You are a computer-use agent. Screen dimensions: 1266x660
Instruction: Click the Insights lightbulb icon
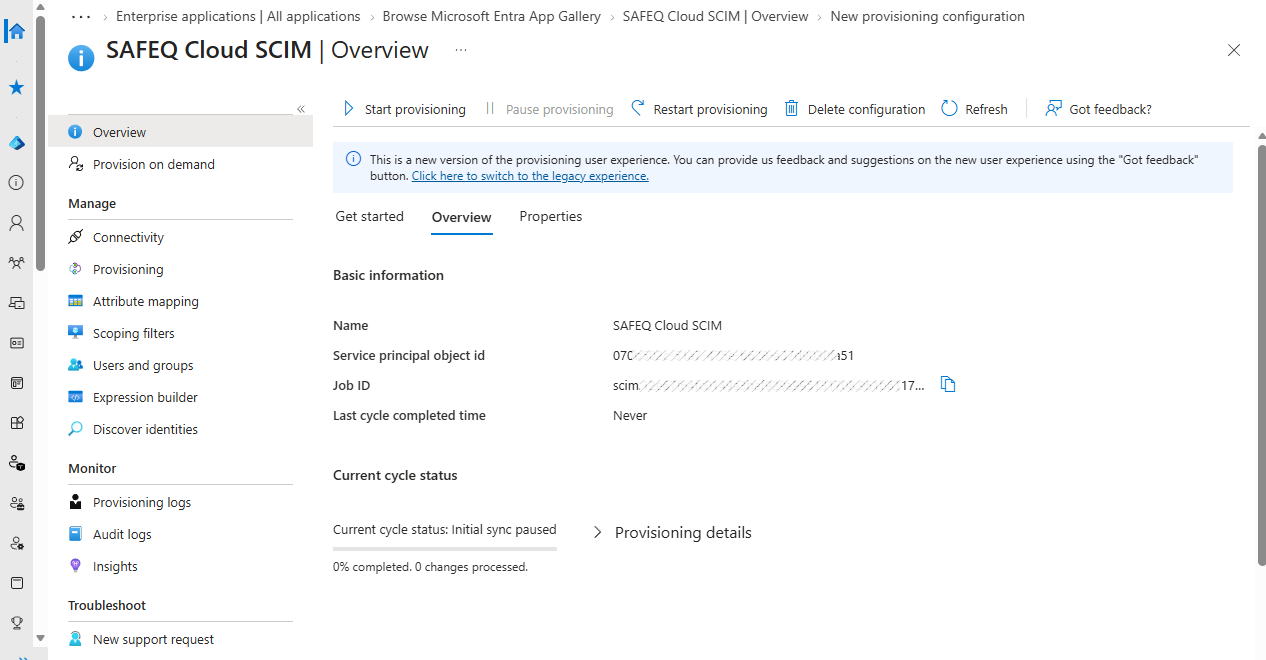click(76, 566)
